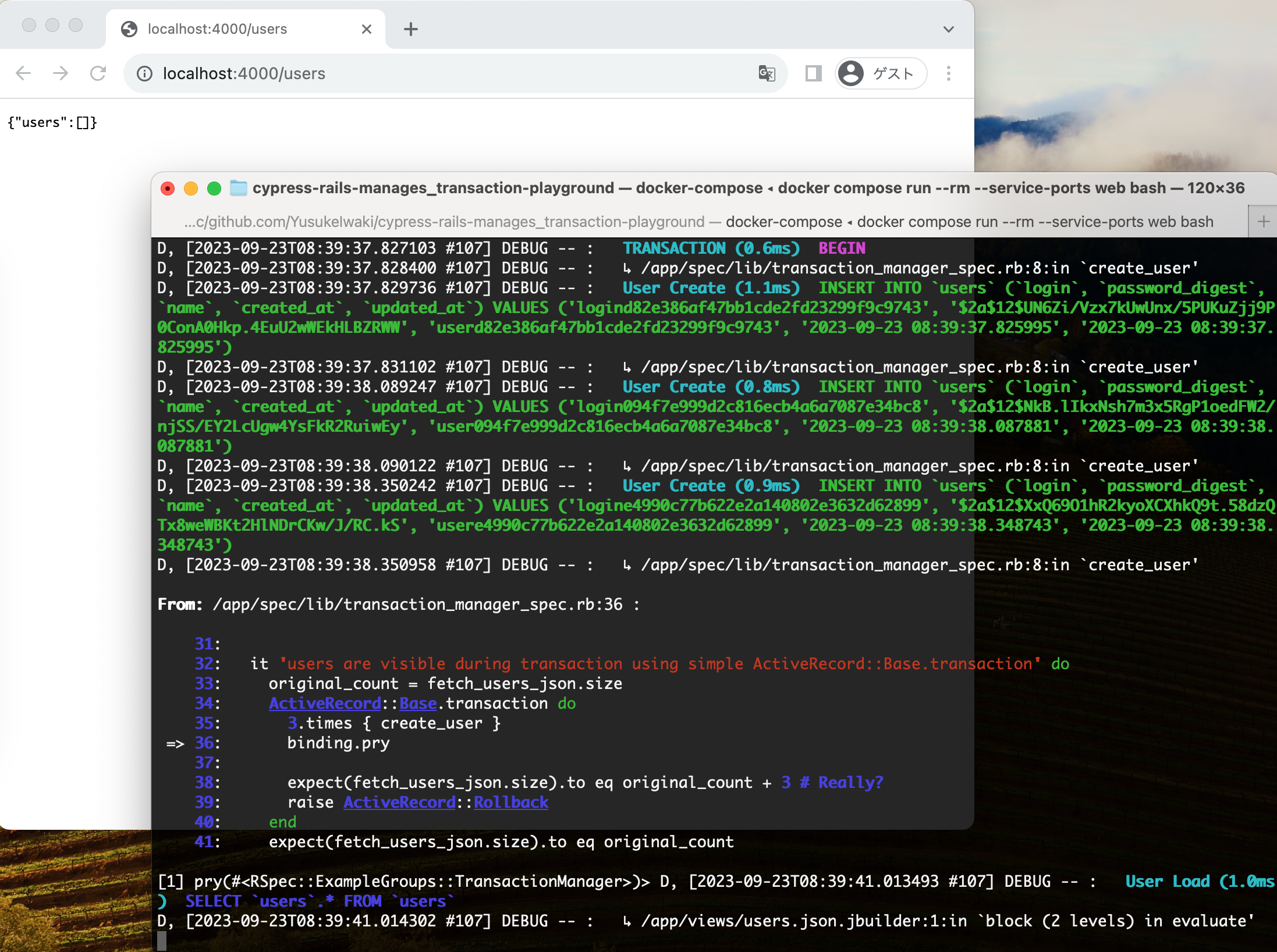
Task: Open the site information icon in address bar
Action: click(x=144, y=73)
